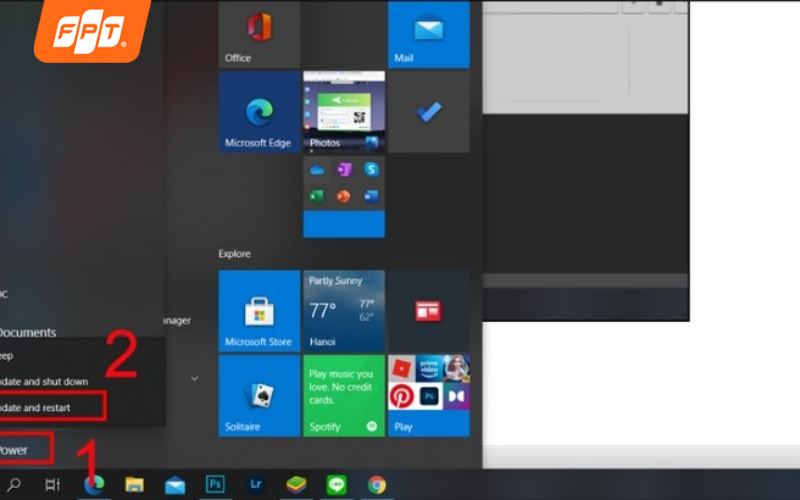Open the red News tile
800x500 pixels.
(429, 311)
